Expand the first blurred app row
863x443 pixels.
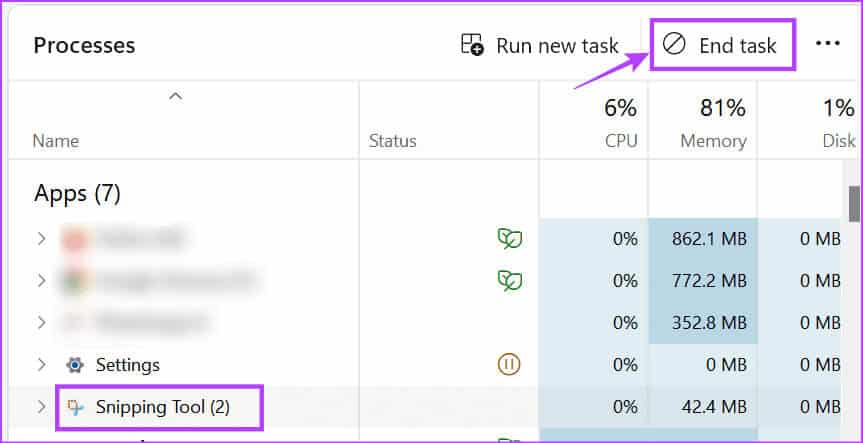point(41,239)
